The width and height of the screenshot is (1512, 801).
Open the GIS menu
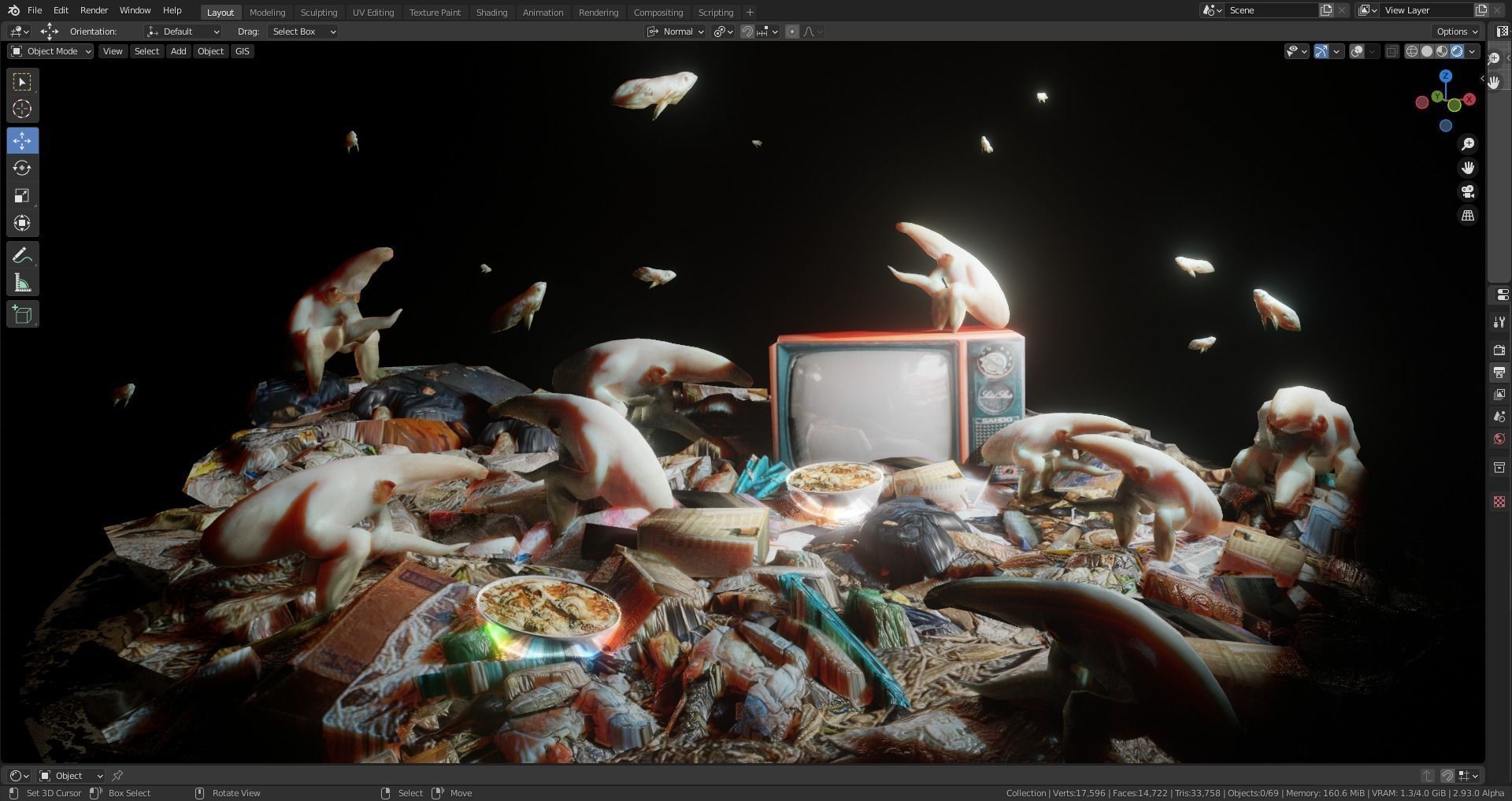[243, 51]
